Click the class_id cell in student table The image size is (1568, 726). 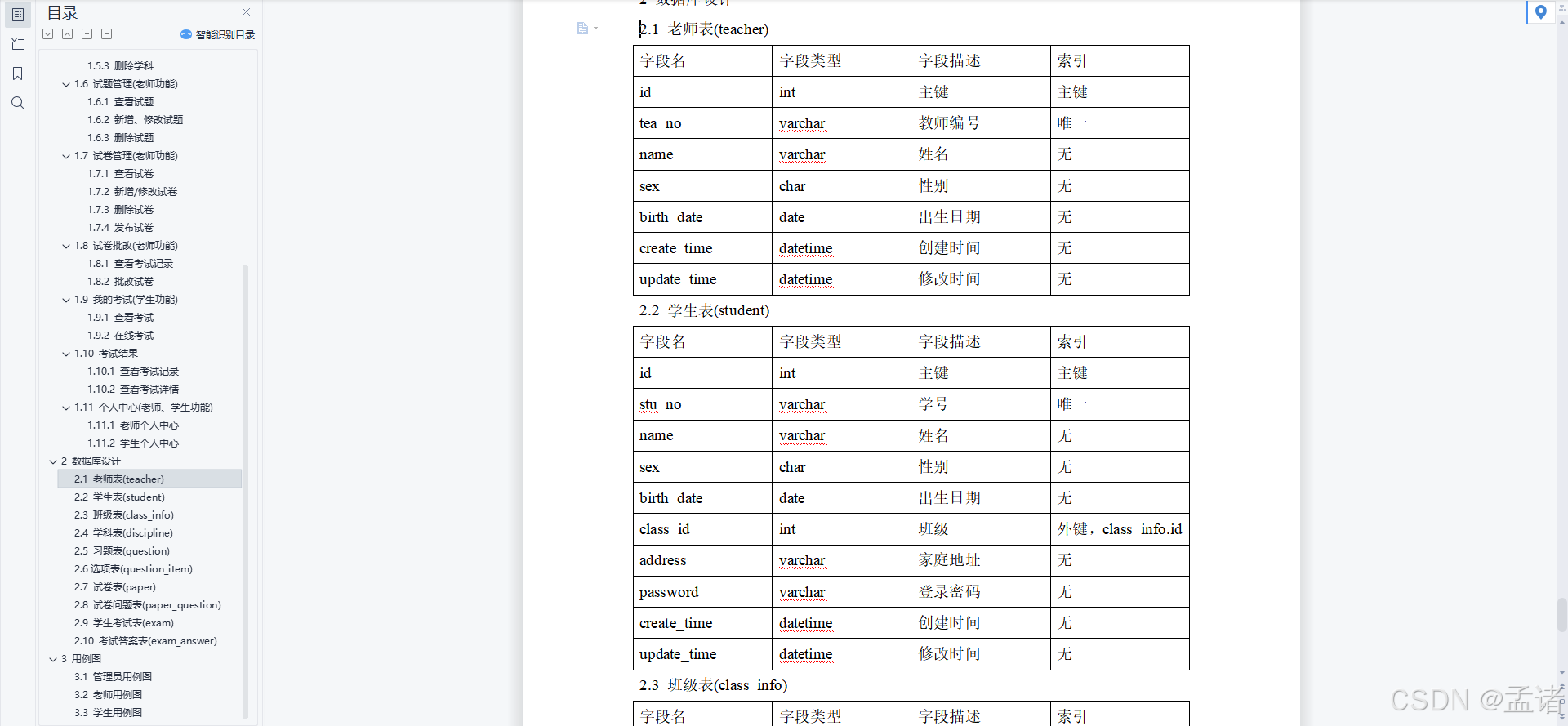pos(702,529)
